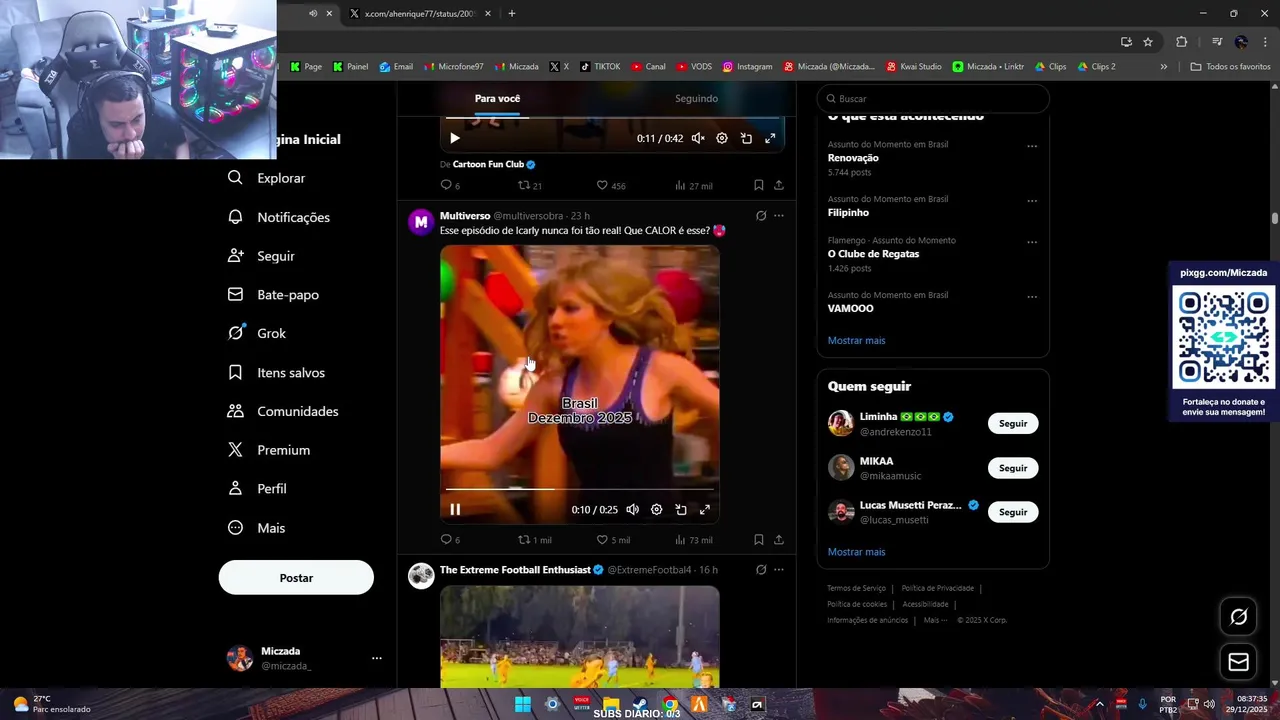Screen dimensions: 1280x720
Task: Share the Cartoon Fun Club post
Action: coord(779,185)
